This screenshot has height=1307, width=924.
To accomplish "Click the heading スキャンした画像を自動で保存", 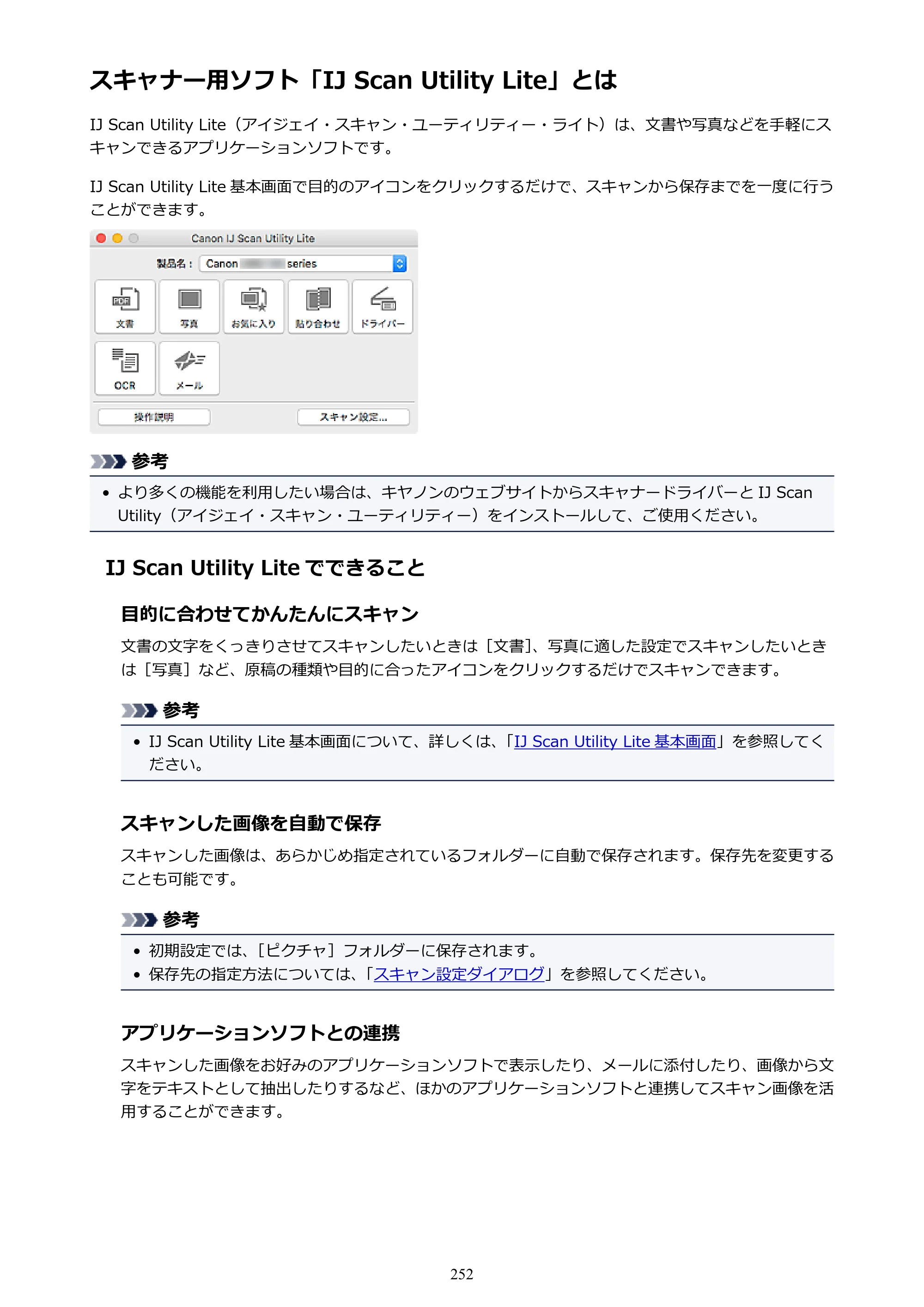I will coord(251,824).
